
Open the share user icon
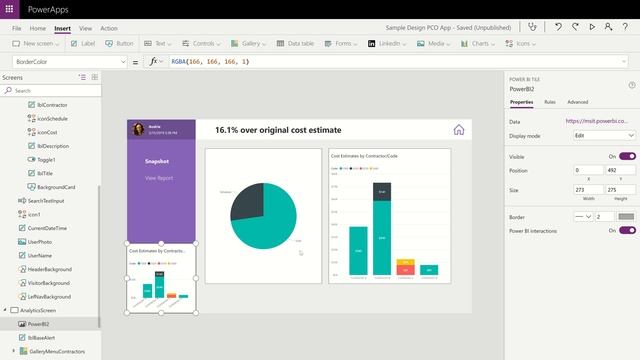[608, 27]
